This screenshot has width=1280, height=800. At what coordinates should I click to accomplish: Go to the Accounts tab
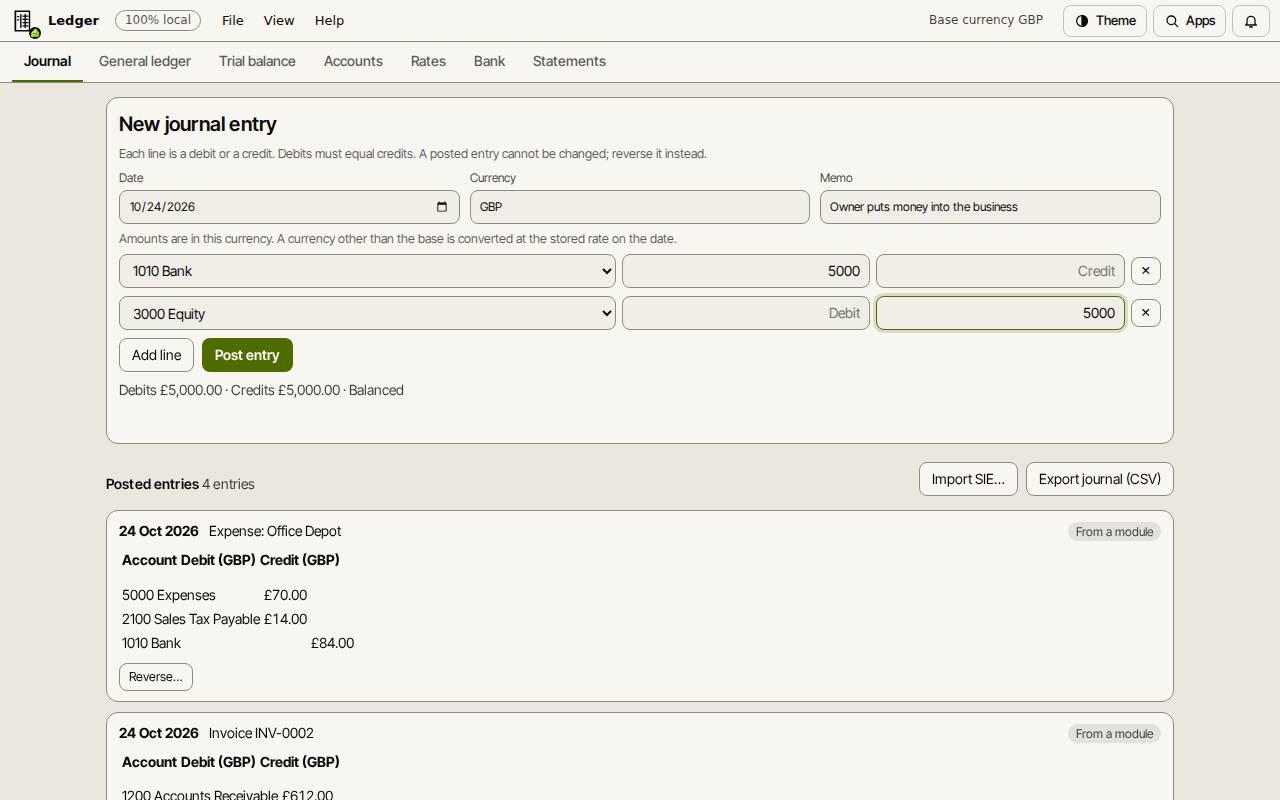353,61
